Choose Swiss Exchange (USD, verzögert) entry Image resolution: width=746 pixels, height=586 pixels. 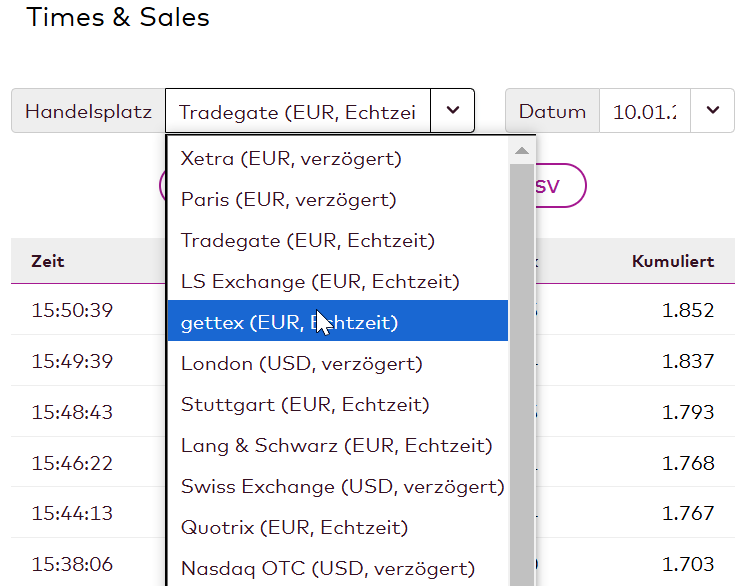[338, 486]
